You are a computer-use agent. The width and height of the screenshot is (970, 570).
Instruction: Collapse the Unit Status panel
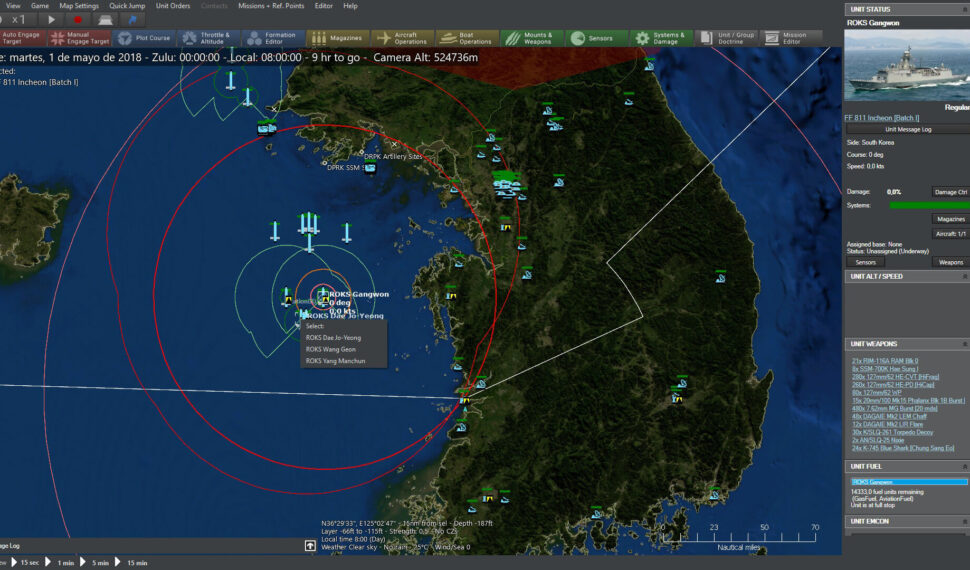coord(964,10)
